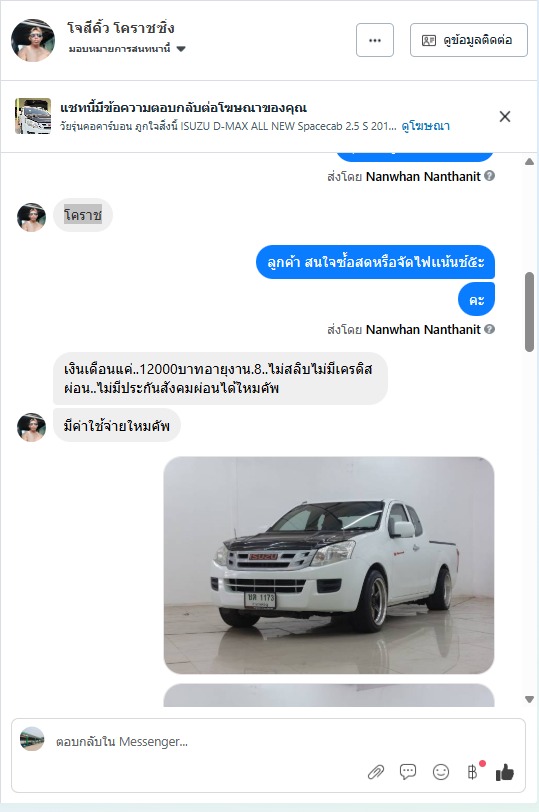Viewport: 539px width, 812px height.
Task: Open the saved replies speech bubble icon
Action: pos(408,772)
